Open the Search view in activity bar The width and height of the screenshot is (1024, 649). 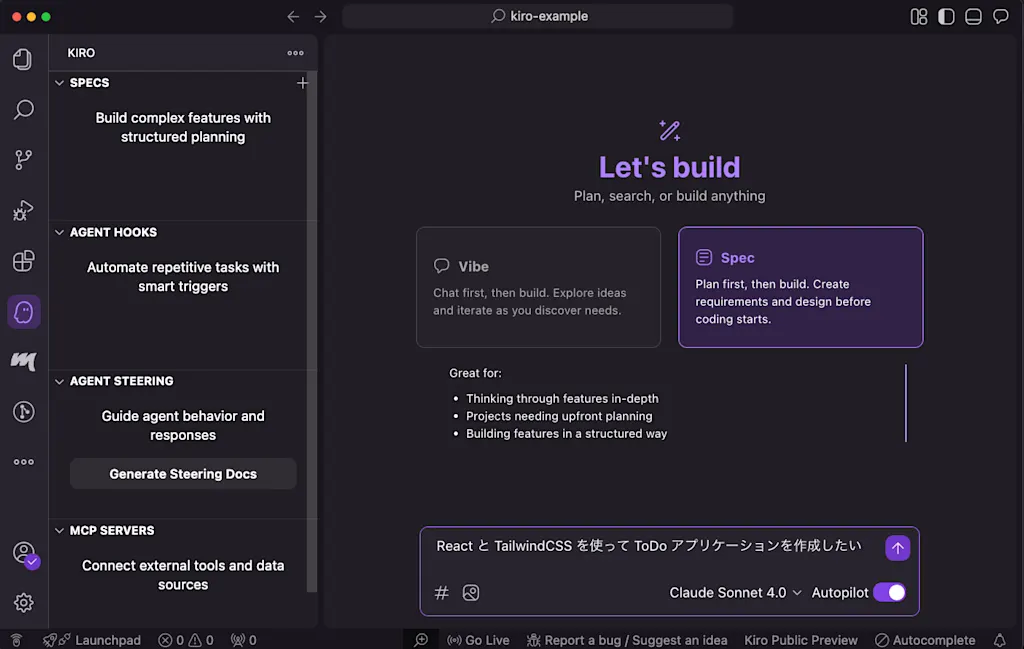coord(24,109)
